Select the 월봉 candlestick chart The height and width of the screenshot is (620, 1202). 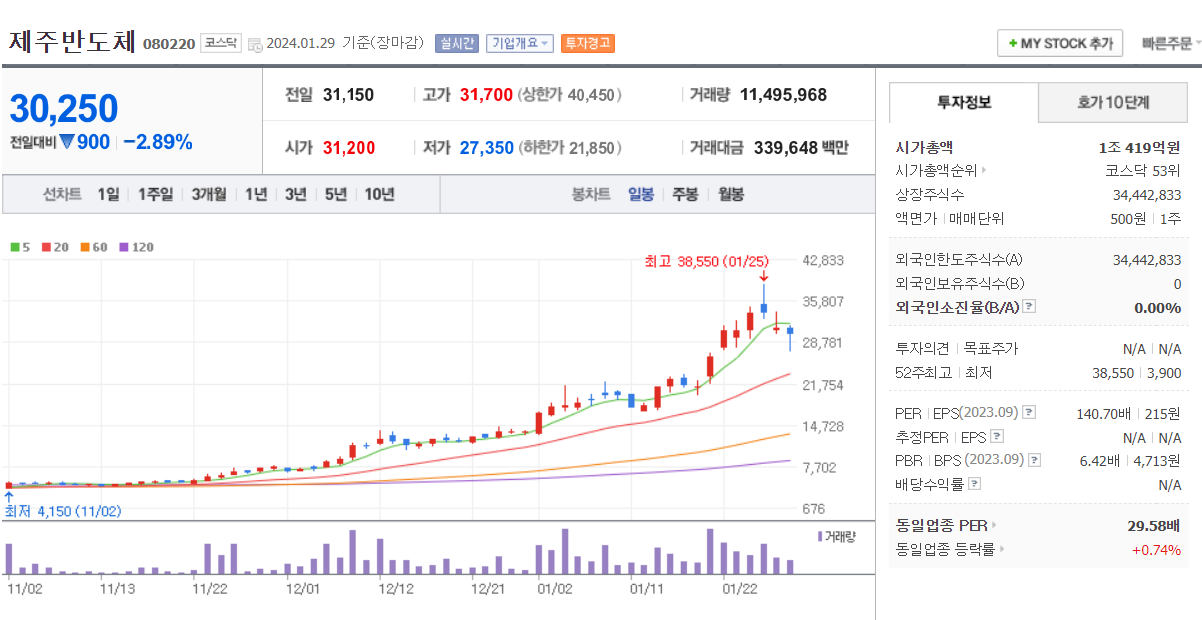click(x=731, y=194)
